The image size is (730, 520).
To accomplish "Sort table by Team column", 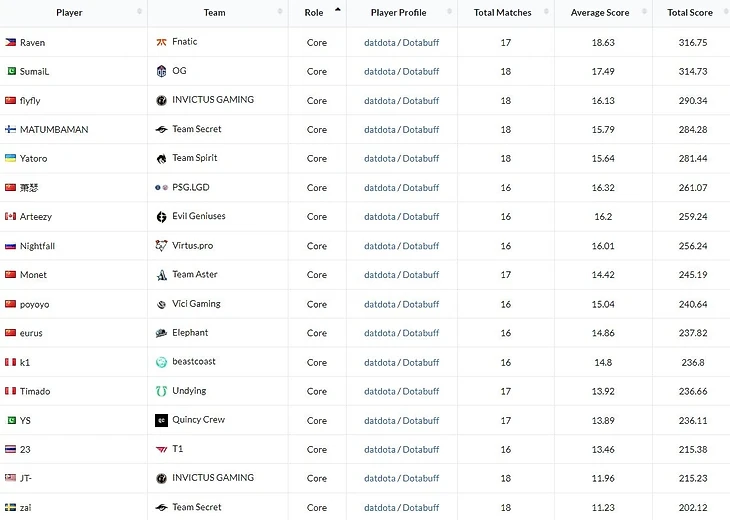I will tap(215, 13).
